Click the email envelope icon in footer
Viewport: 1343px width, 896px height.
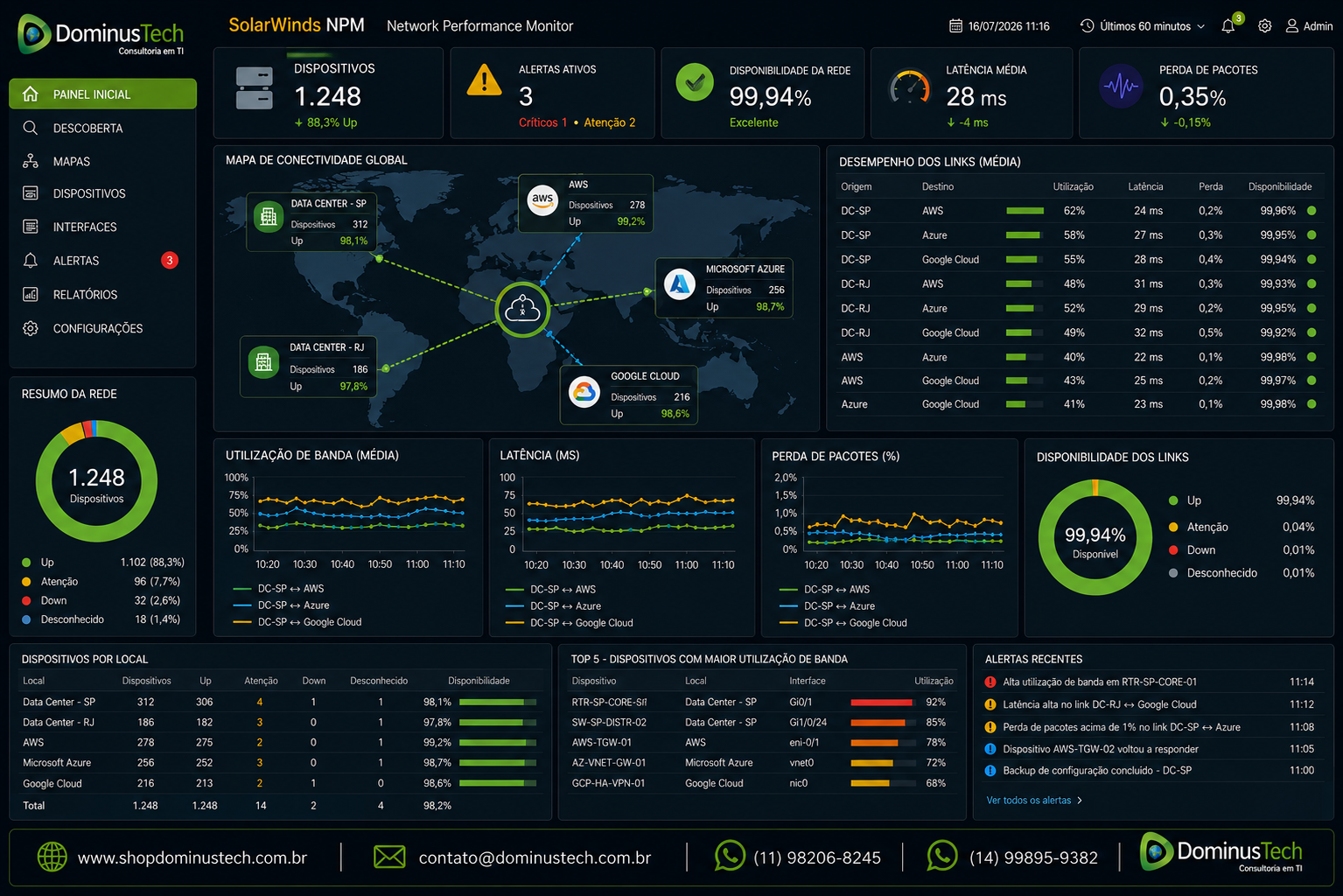click(x=389, y=857)
